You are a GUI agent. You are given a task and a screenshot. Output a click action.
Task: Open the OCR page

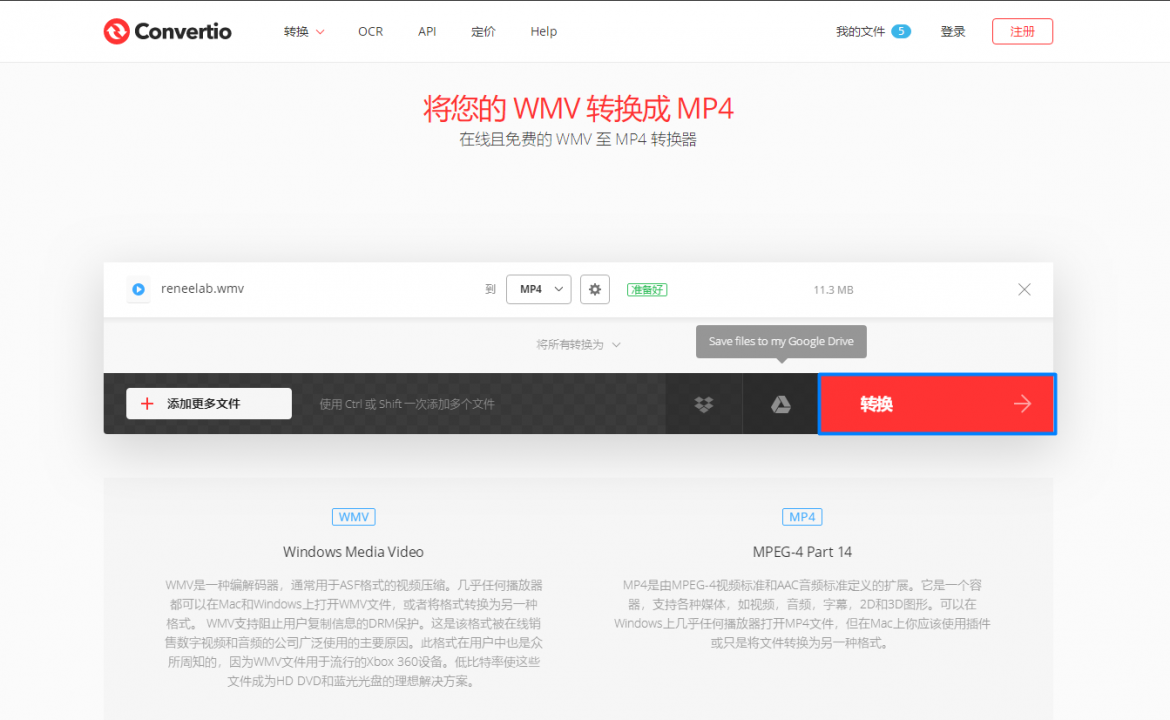(x=370, y=31)
